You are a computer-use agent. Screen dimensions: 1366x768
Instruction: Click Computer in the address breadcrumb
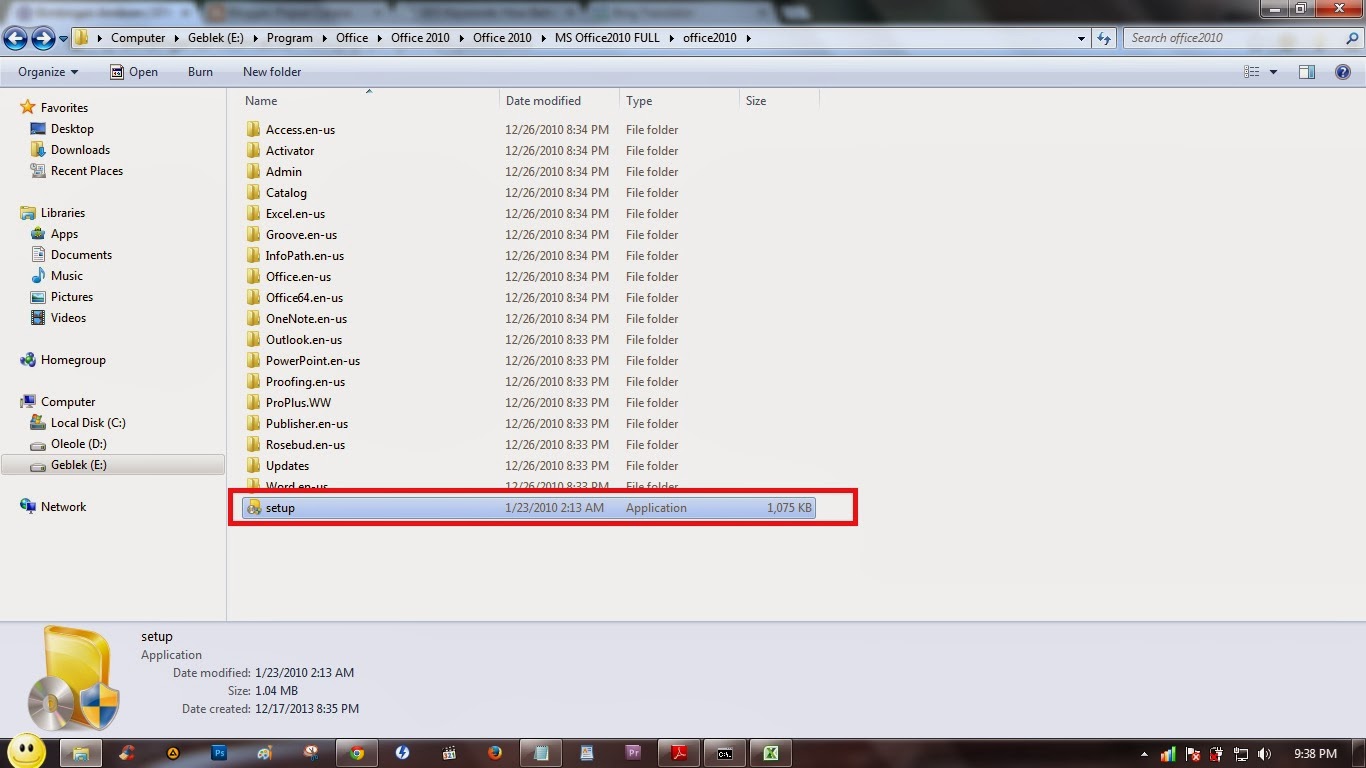tap(138, 38)
